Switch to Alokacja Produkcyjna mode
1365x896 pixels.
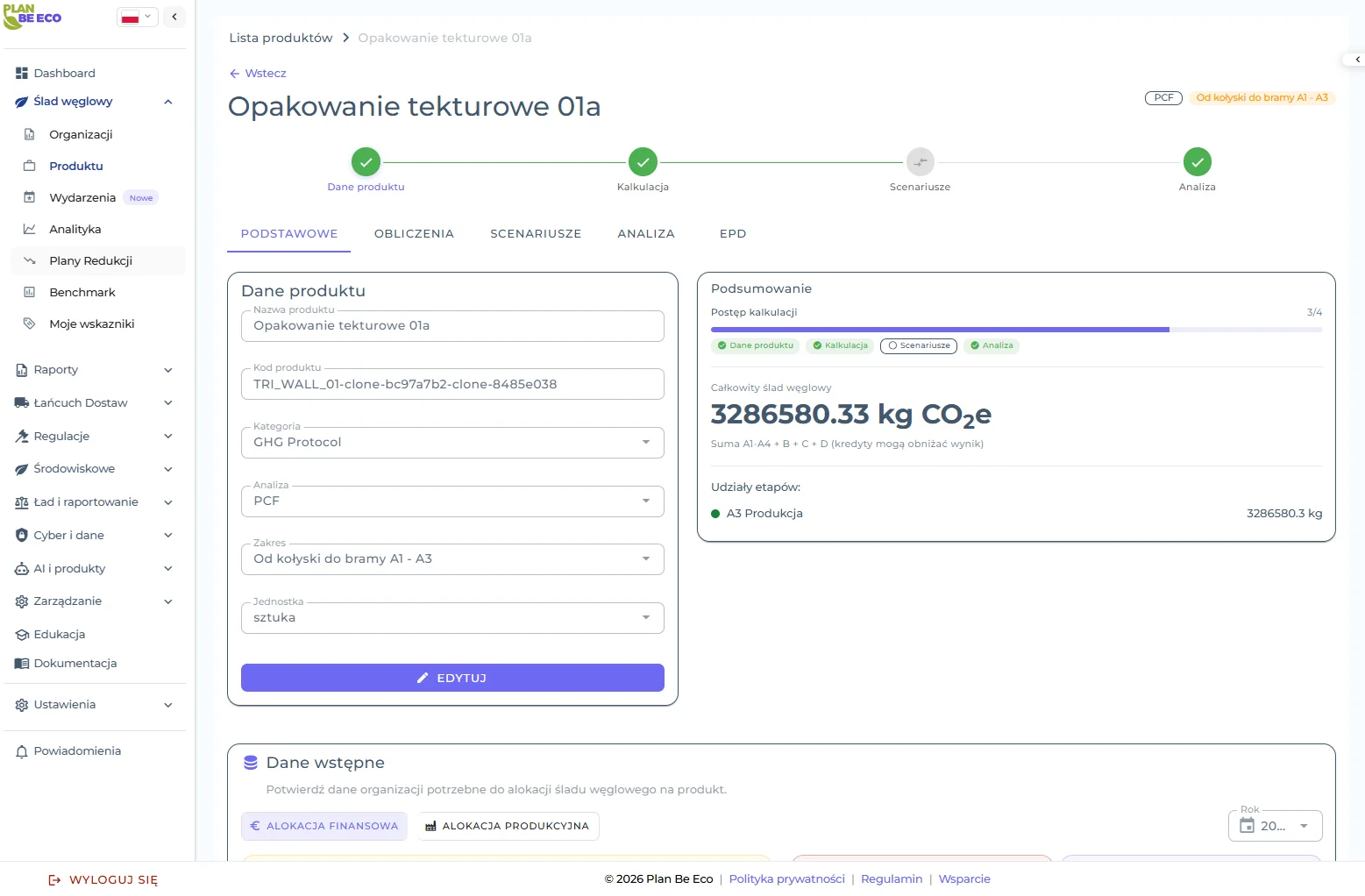coord(508,826)
